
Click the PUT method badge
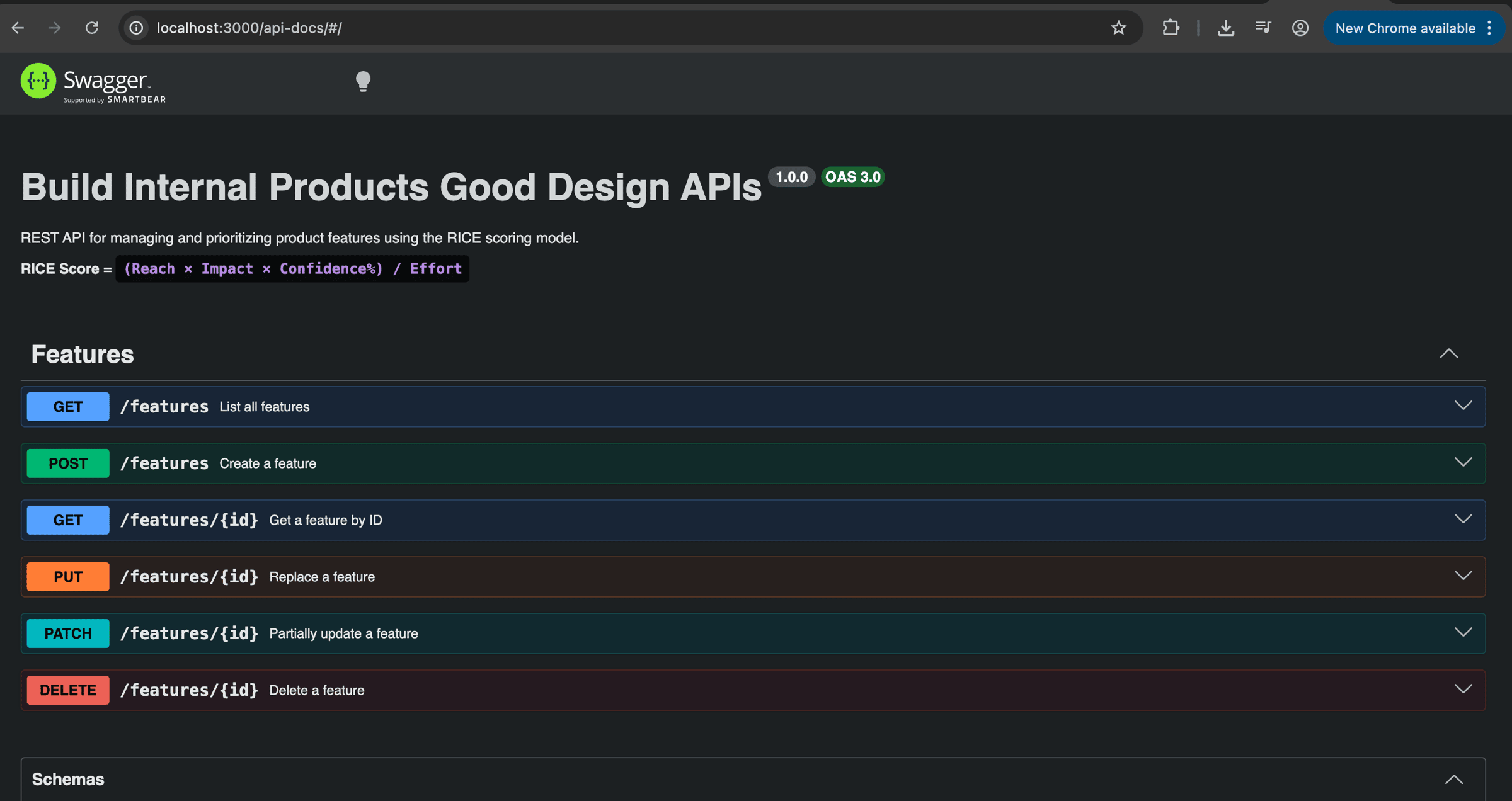(x=68, y=577)
